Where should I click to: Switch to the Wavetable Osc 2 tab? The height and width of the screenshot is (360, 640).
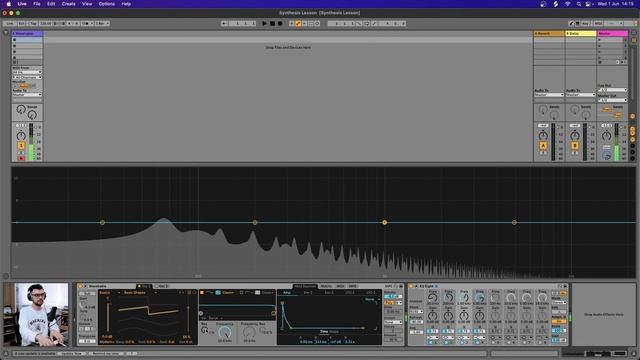(x=162, y=287)
